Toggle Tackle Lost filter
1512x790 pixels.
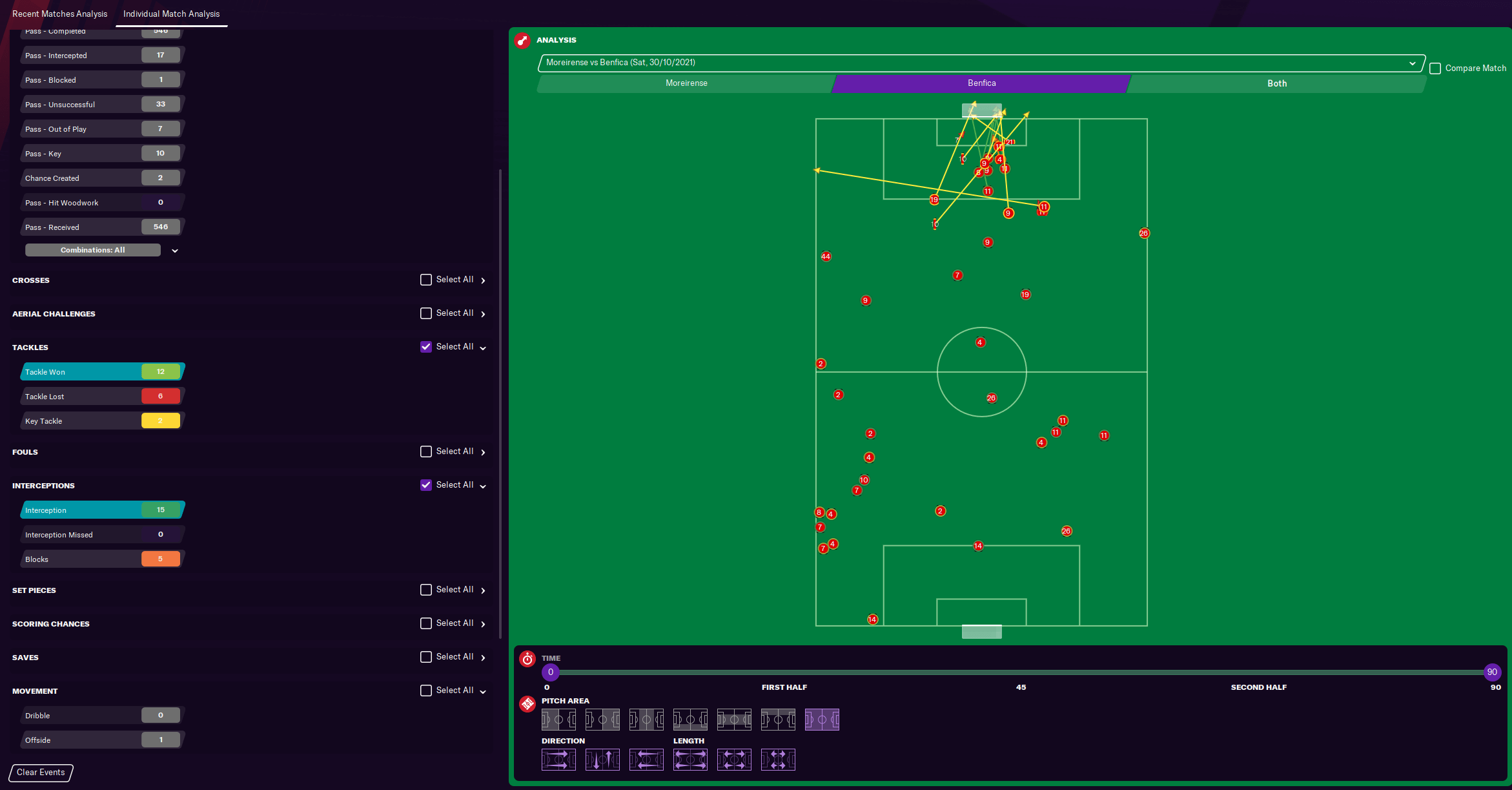click(103, 397)
